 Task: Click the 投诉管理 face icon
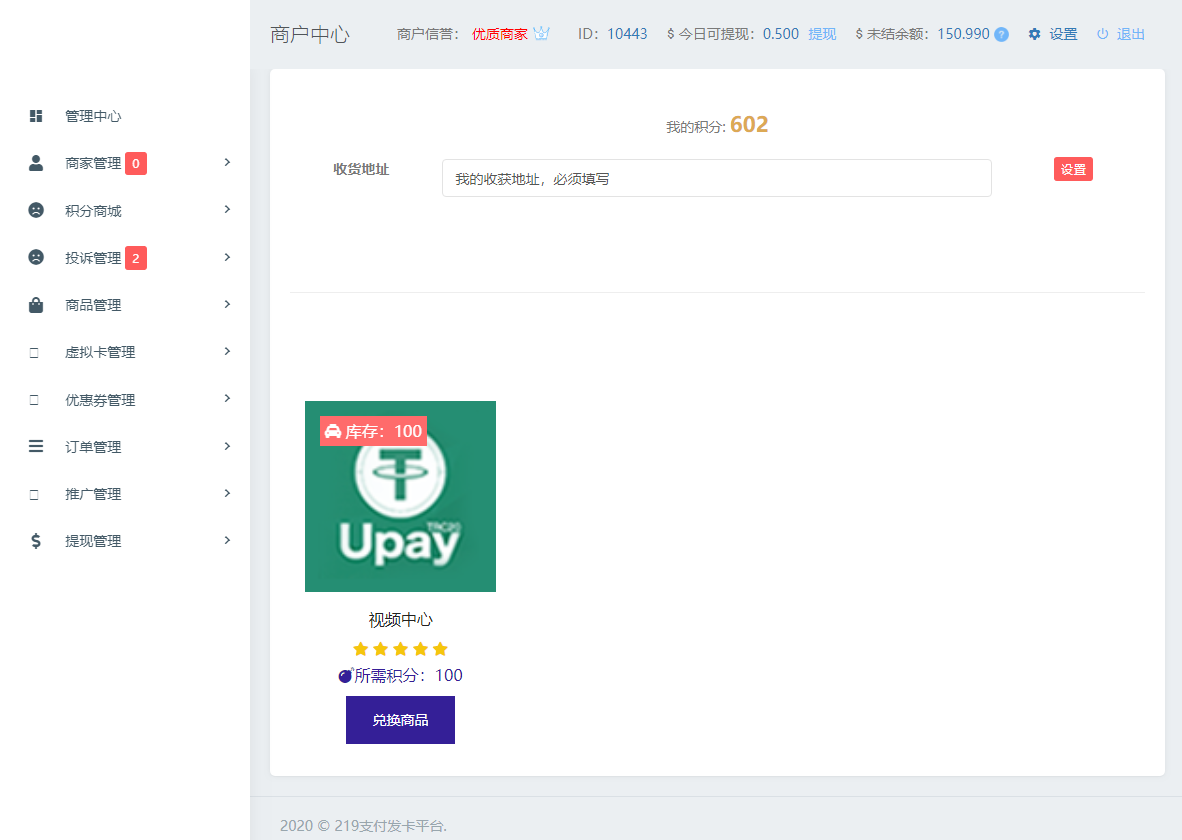tap(35, 257)
